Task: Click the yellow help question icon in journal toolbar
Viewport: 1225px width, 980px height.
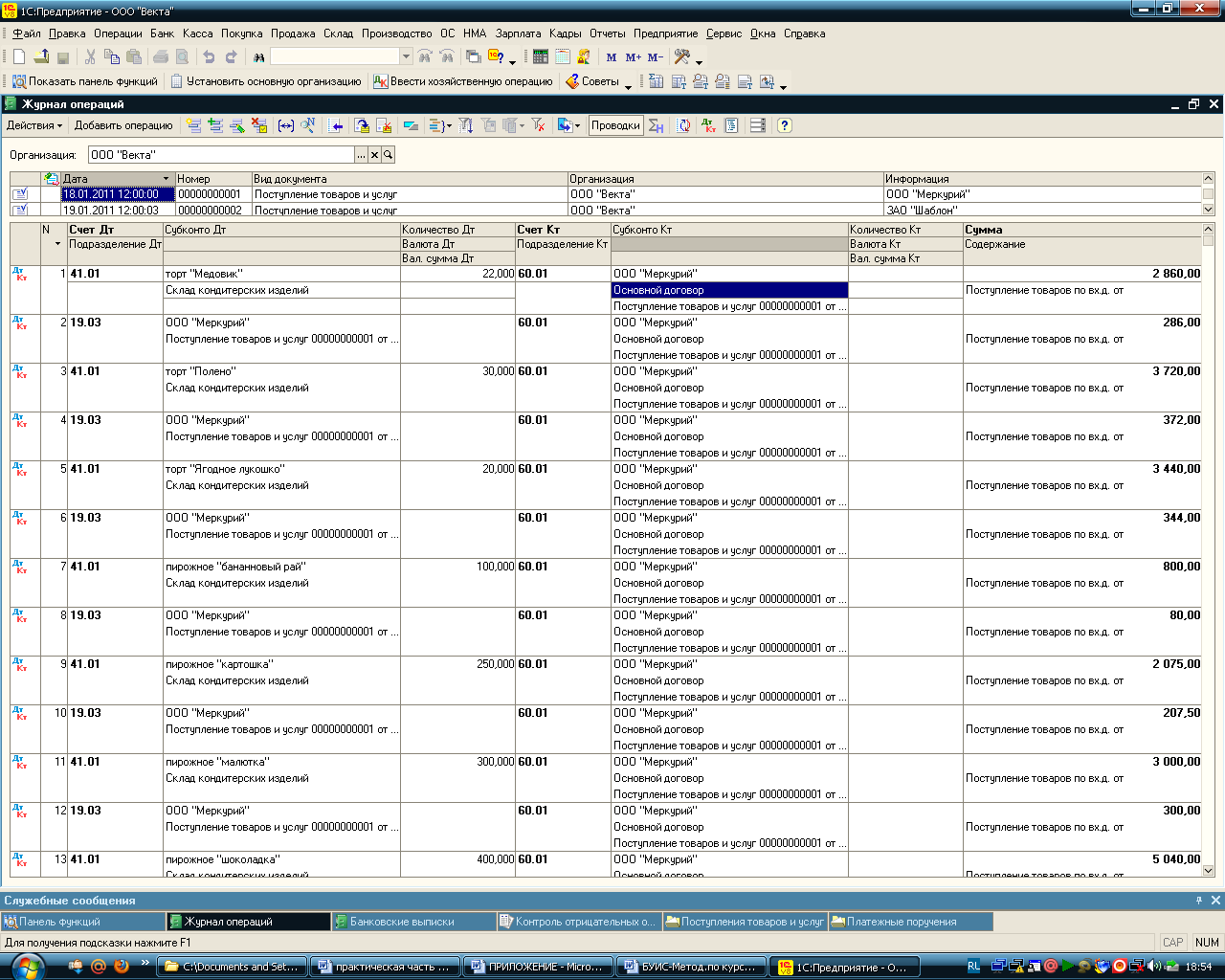Action: [784, 125]
